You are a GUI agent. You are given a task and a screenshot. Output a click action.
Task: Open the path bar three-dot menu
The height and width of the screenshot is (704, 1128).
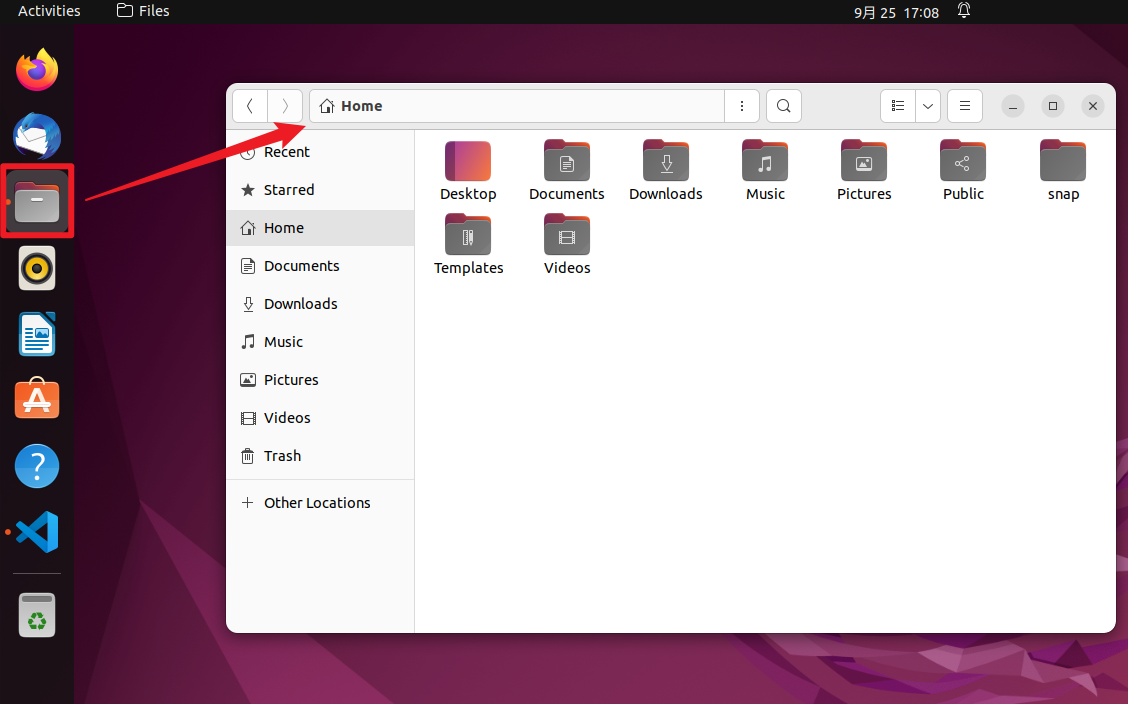[741, 106]
